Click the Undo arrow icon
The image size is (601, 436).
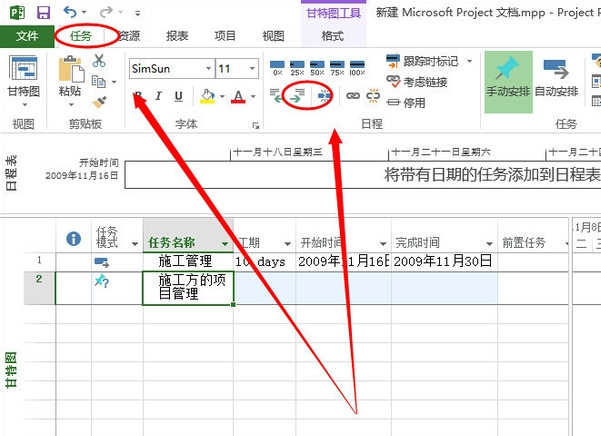pyautogui.click(x=71, y=12)
